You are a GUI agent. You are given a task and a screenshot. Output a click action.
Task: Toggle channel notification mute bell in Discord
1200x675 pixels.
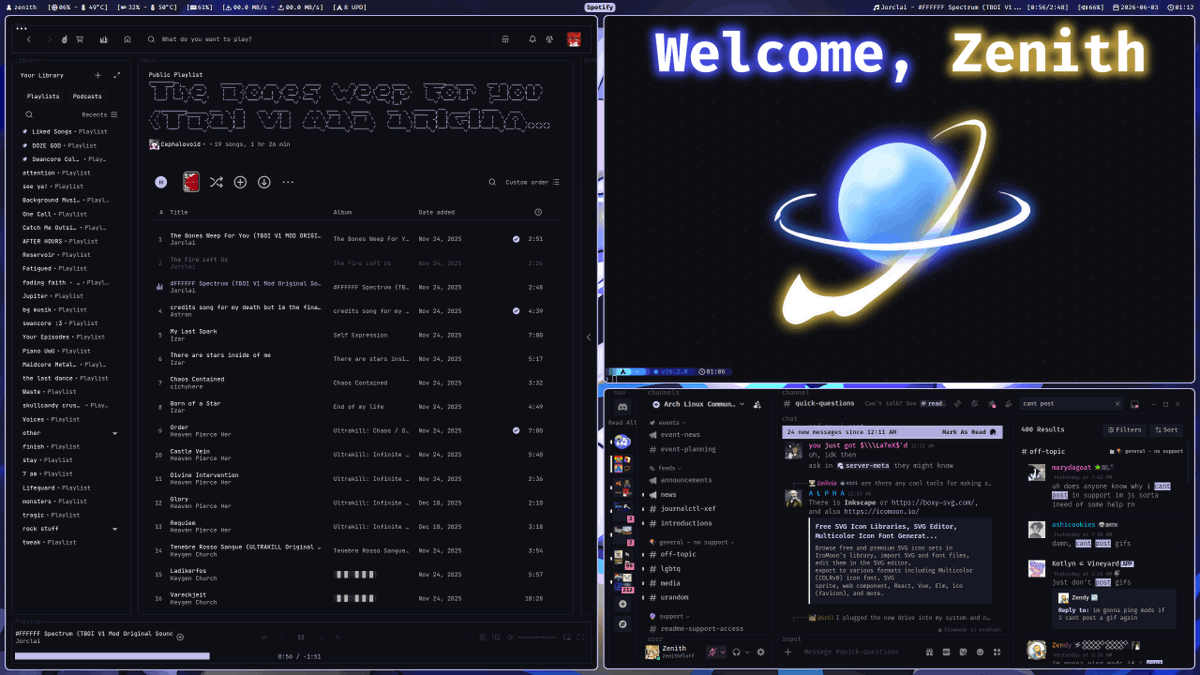click(x=974, y=404)
